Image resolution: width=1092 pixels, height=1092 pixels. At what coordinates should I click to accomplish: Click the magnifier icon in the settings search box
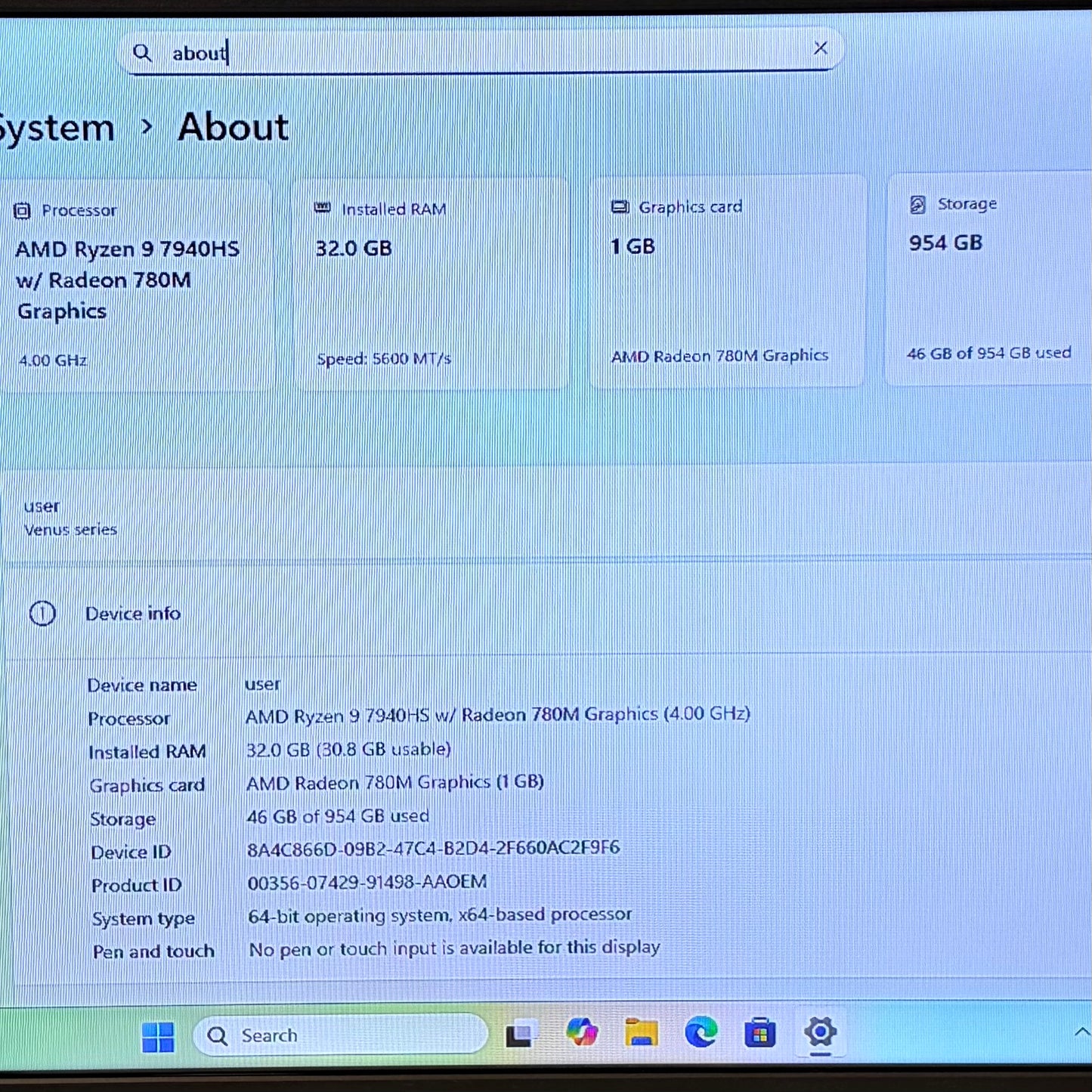click(x=142, y=53)
